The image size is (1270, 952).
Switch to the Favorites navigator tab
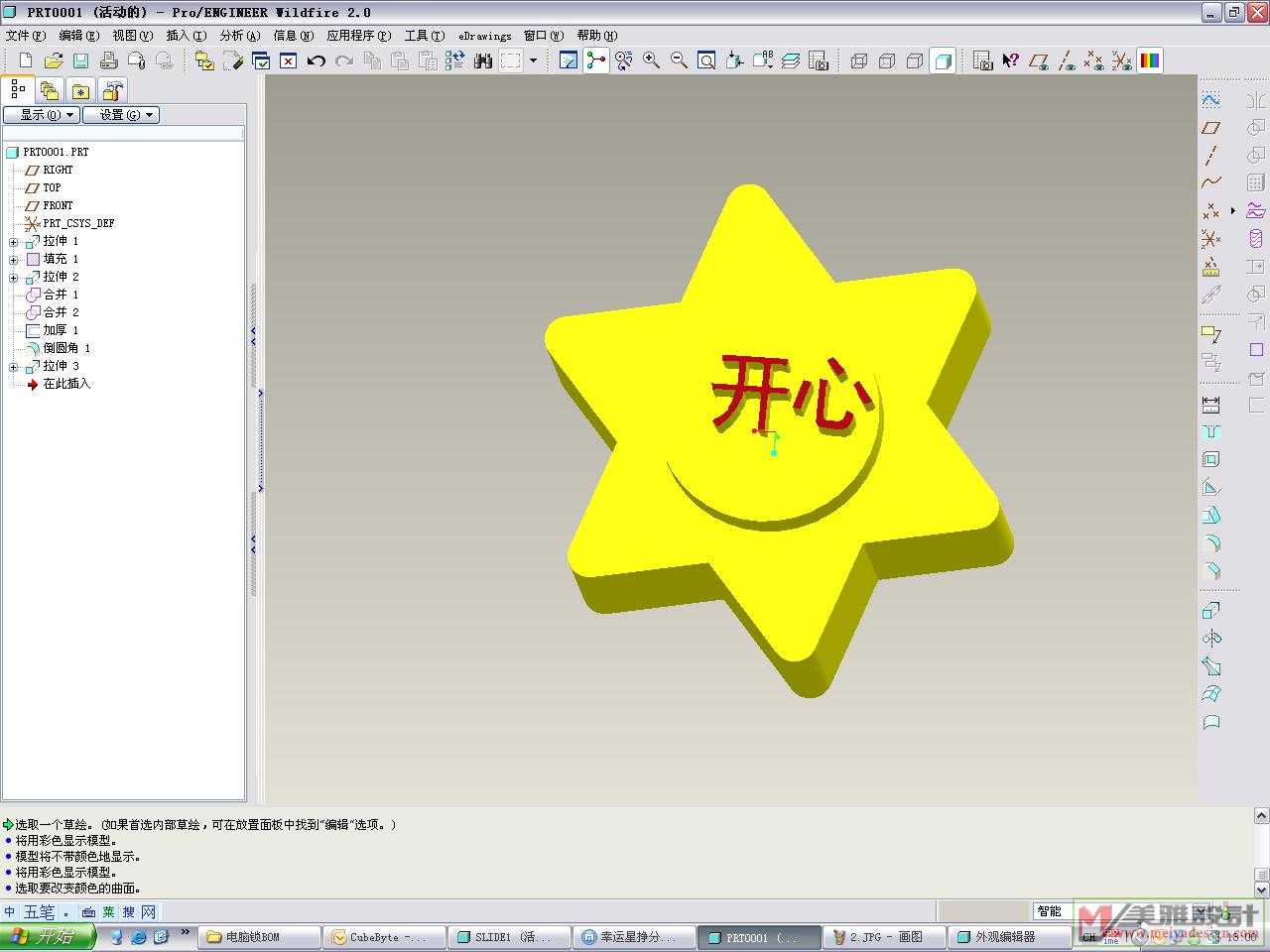(80, 90)
